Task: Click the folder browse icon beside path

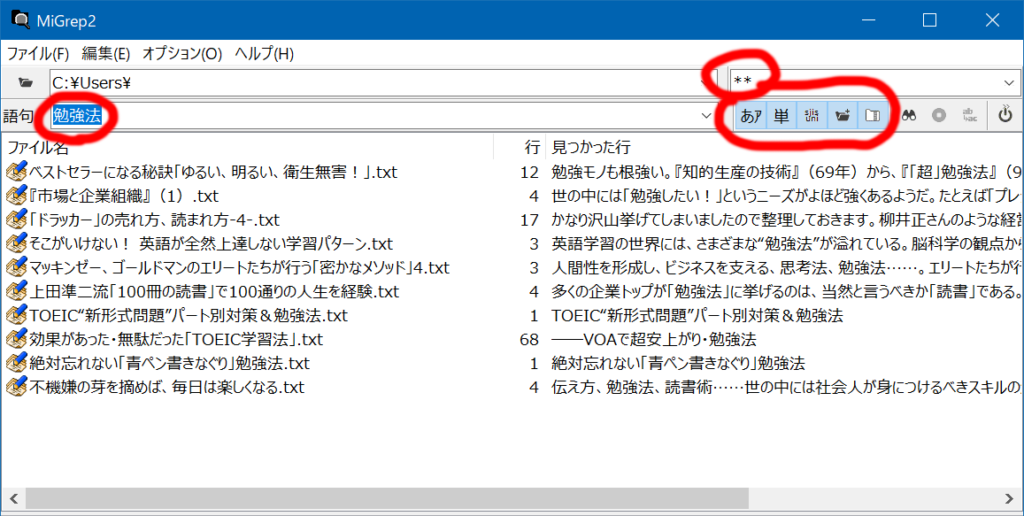Action: tap(25, 82)
